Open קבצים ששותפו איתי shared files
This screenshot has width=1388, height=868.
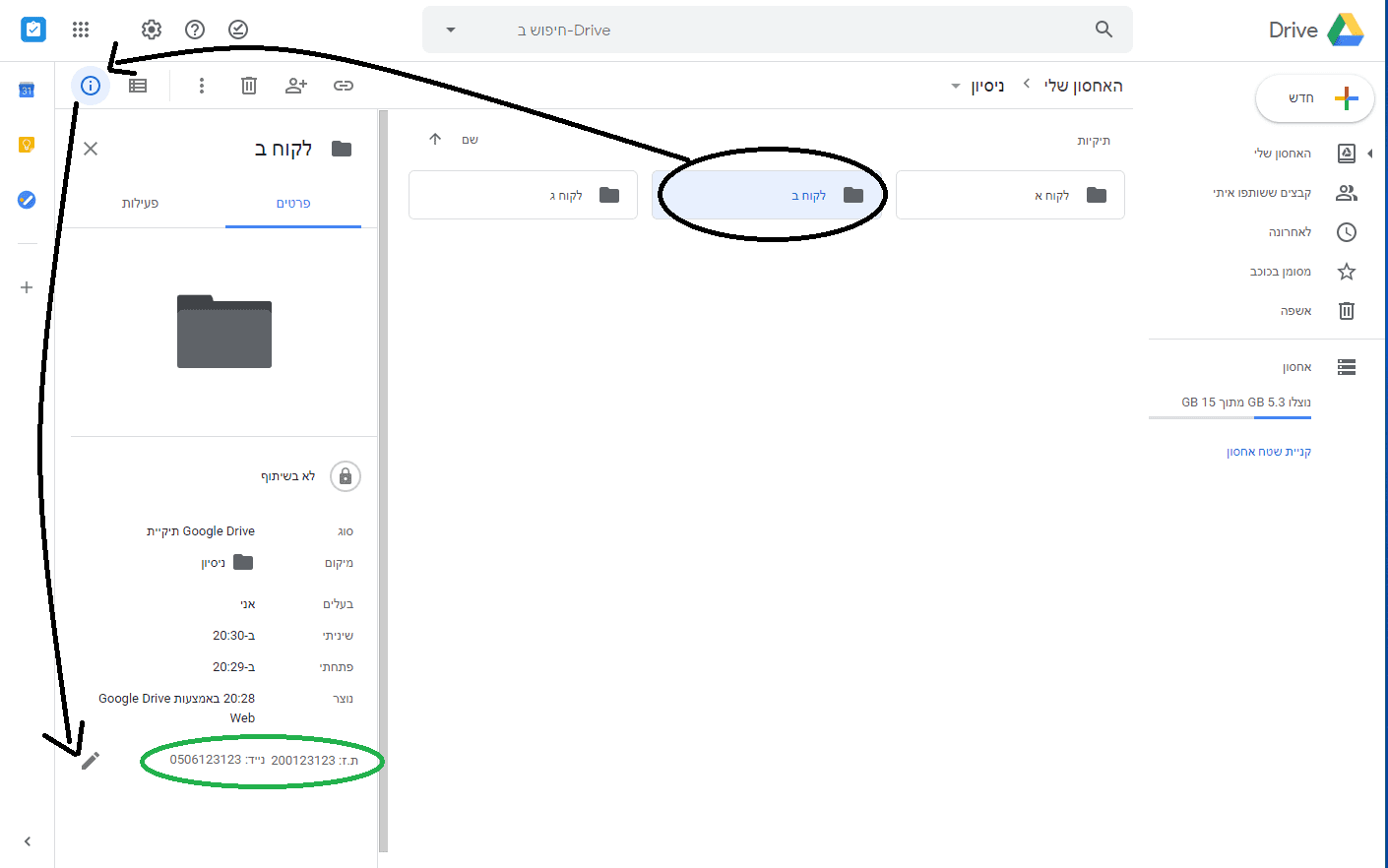(x=1263, y=193)
